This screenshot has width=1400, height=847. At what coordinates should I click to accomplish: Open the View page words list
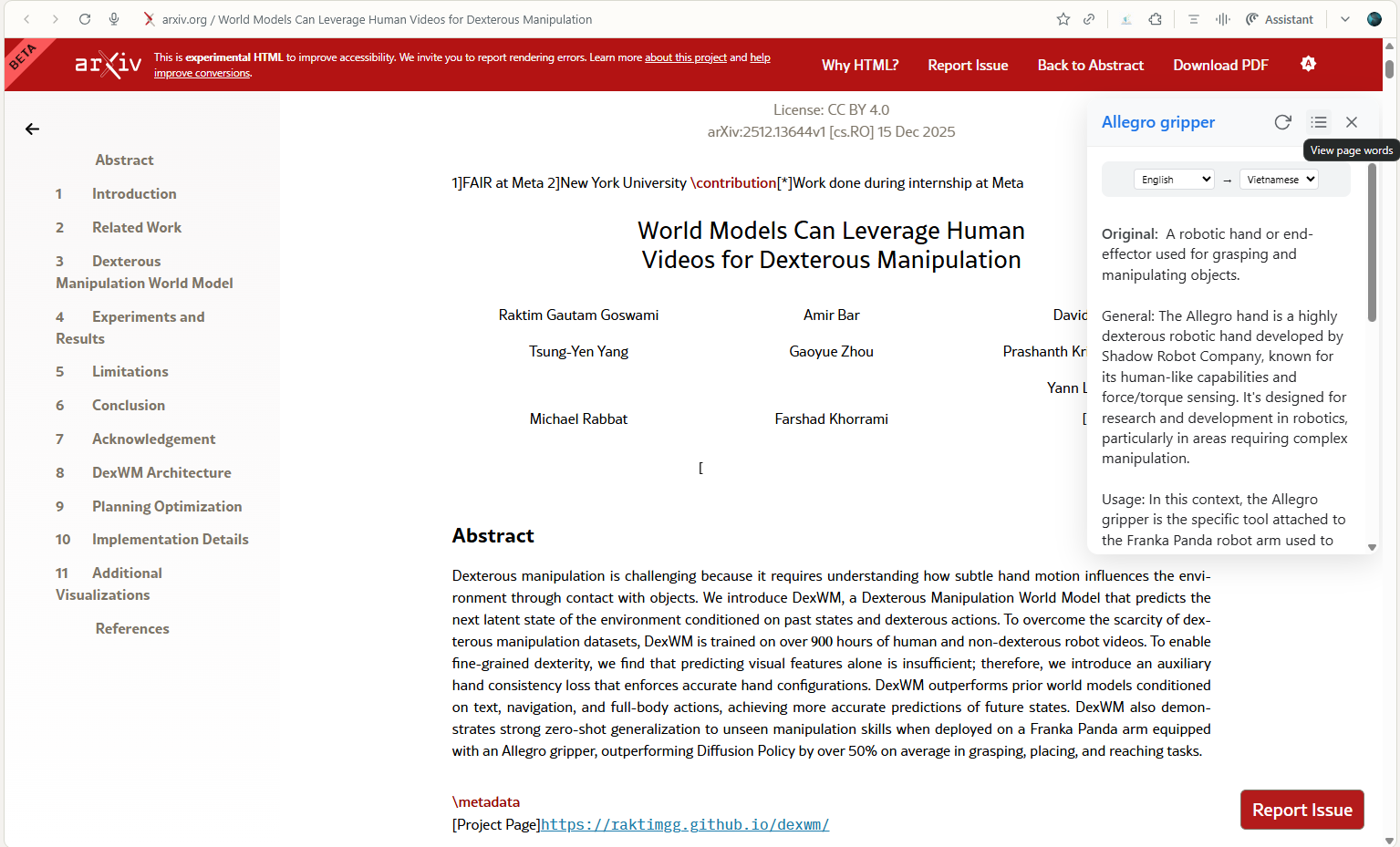point(1319,122)
